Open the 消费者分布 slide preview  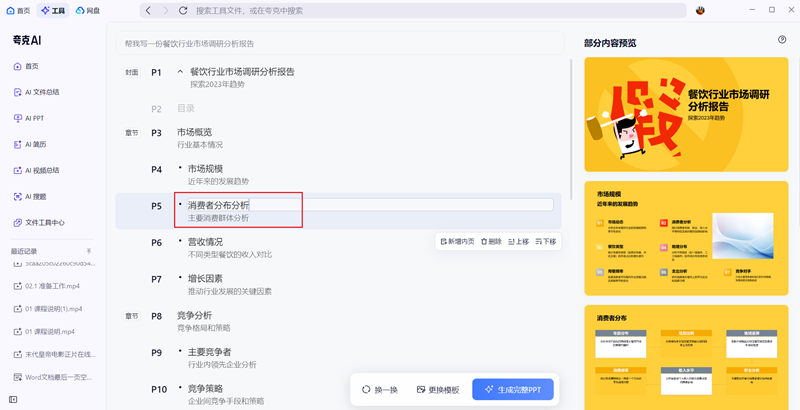point(686,357)
